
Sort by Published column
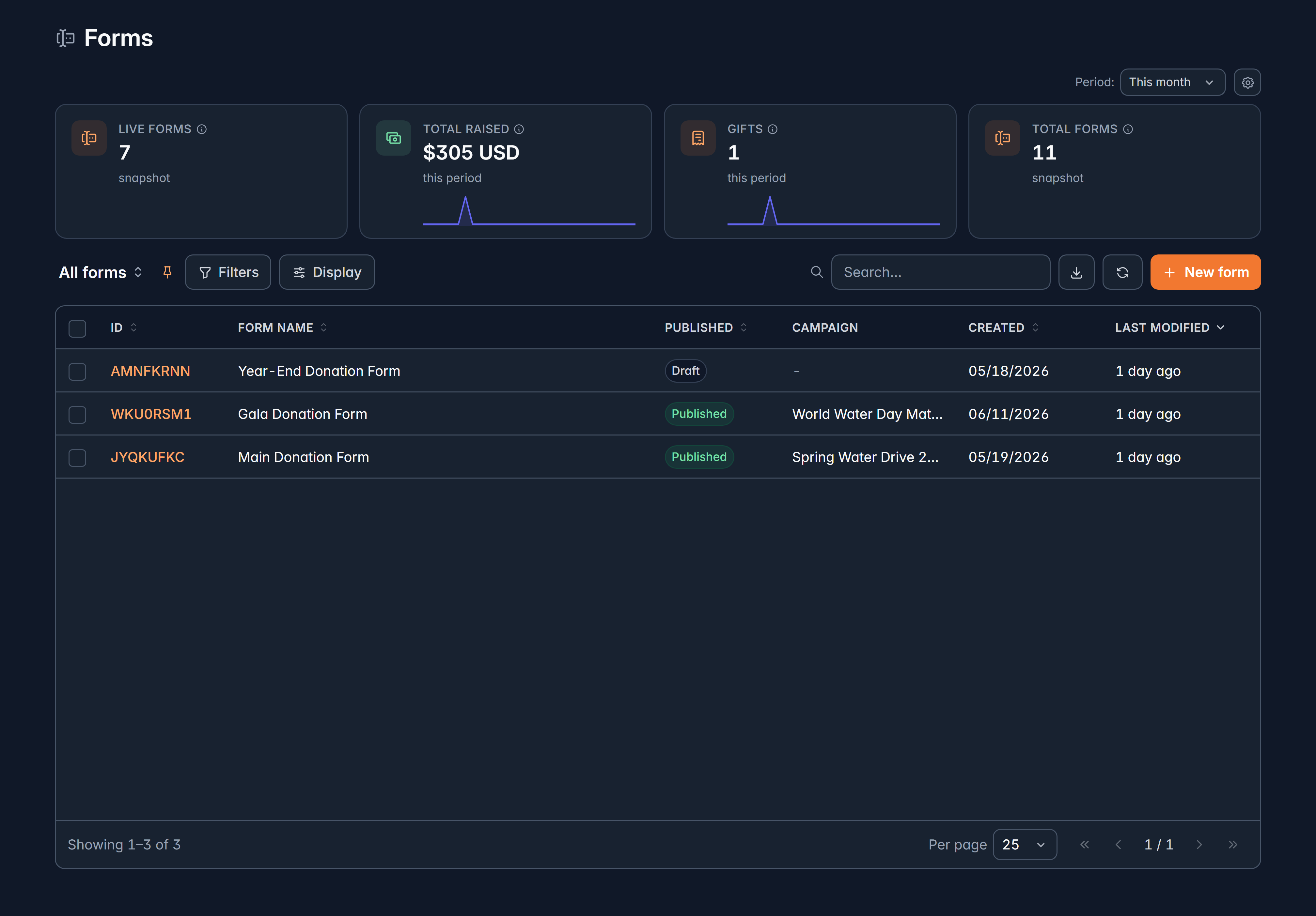coord(706,328)
